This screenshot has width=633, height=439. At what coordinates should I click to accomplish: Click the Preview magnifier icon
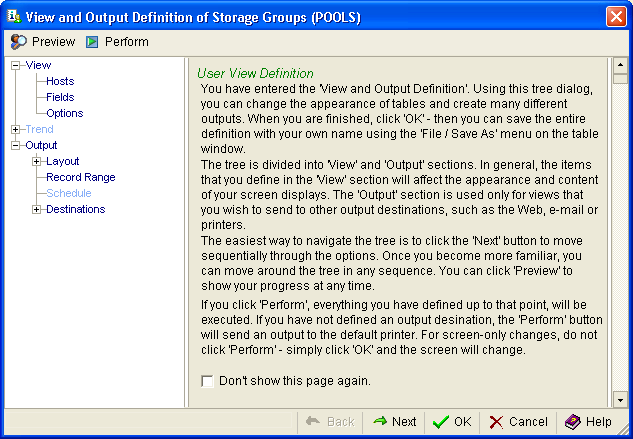(18, 42)
